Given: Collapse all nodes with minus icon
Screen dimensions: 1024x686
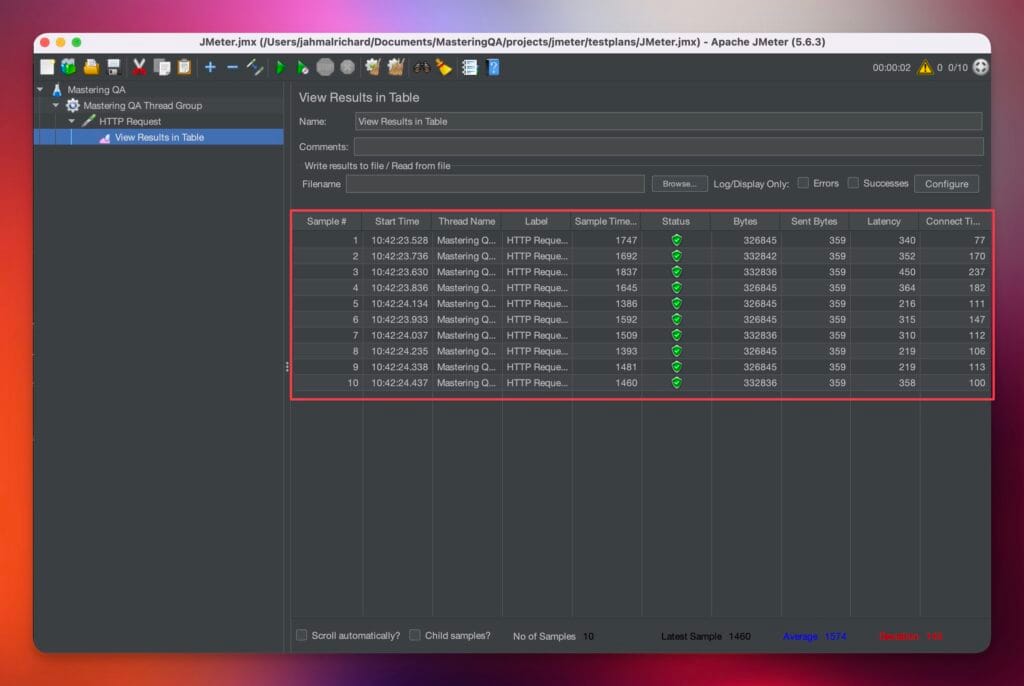Looking at the screenshot, I should 232,67.
